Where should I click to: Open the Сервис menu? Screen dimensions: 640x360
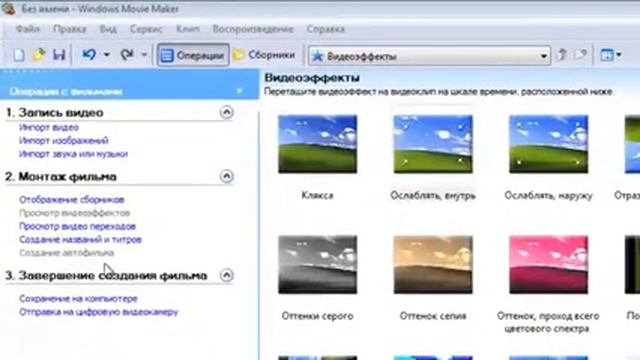[x=146, y=29]
